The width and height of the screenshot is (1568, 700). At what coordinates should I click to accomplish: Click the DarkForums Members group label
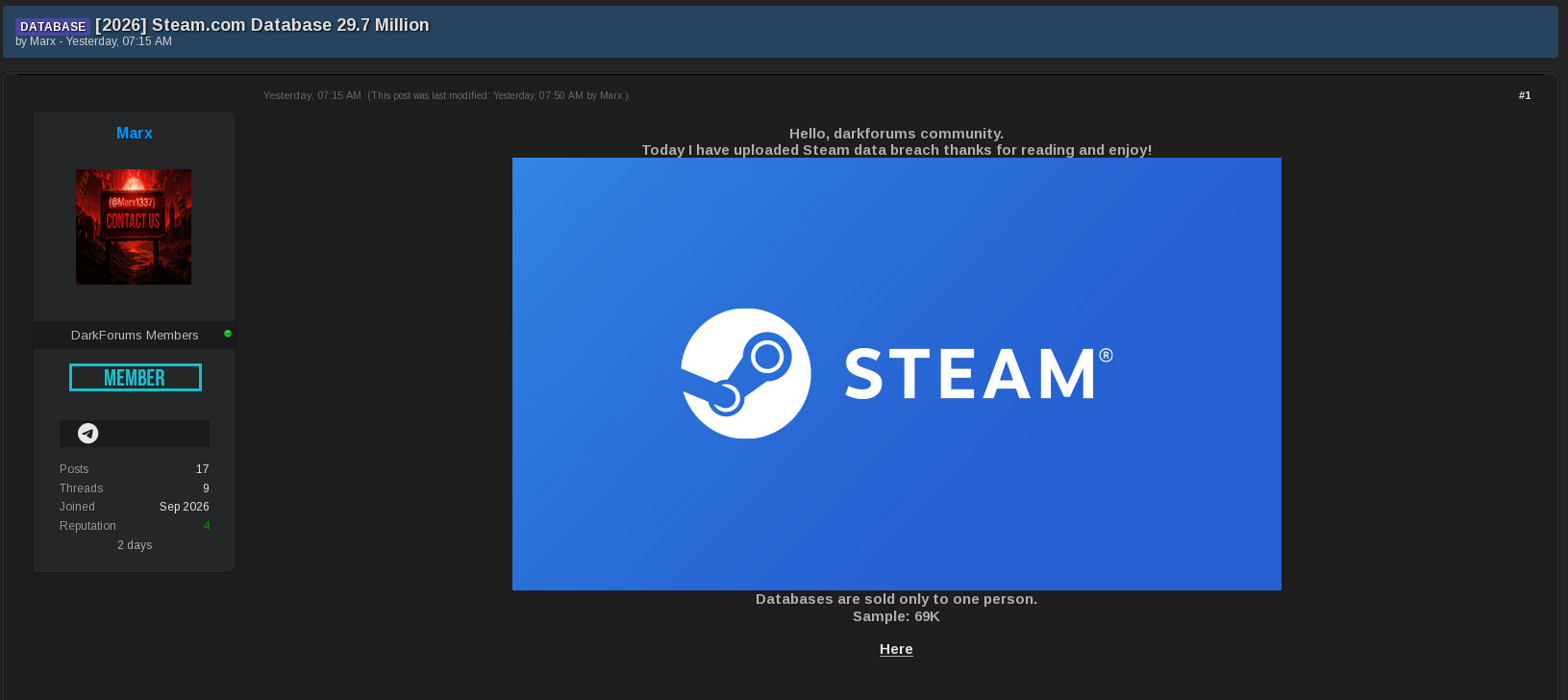click(x=135, y=336)
